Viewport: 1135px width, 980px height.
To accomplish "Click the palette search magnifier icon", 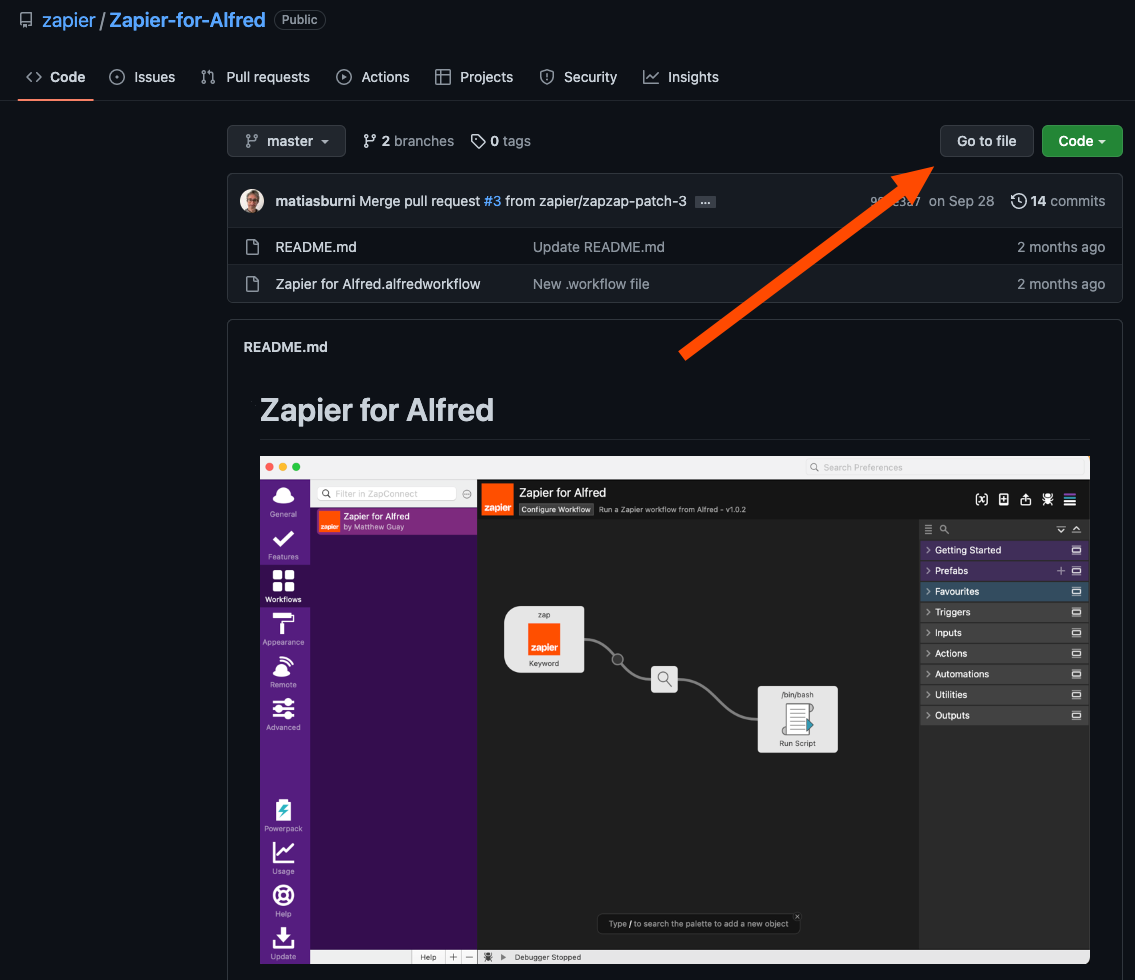I will point(944,529).
